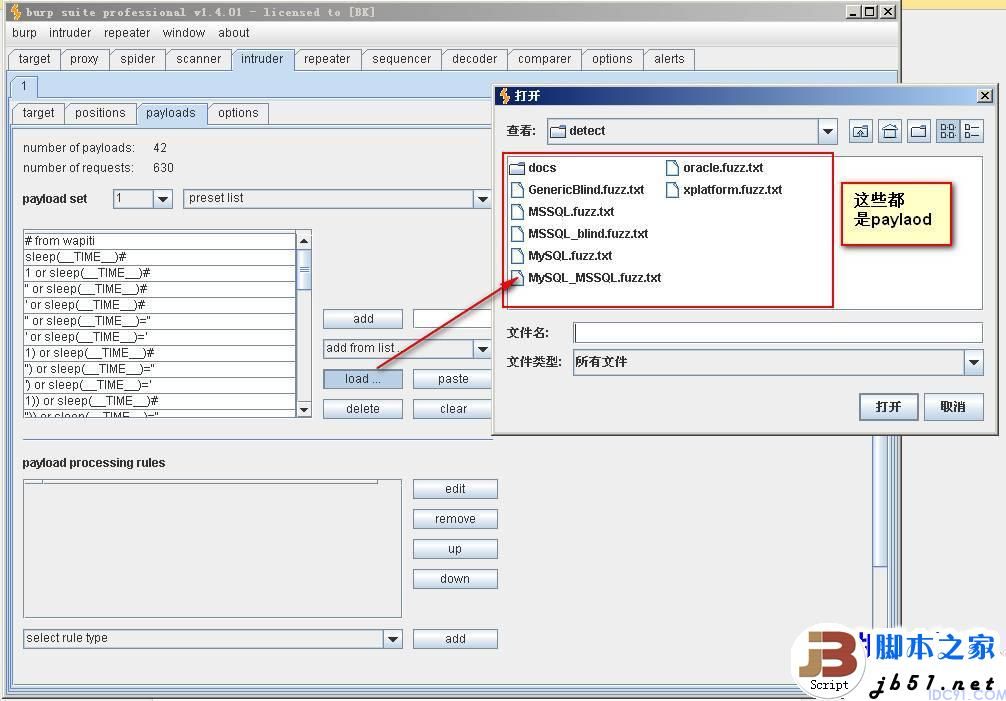This screenshot has width=1006, height=701.
Task: Select the MSSQL.fuzz.txt file
Action: 563,212
